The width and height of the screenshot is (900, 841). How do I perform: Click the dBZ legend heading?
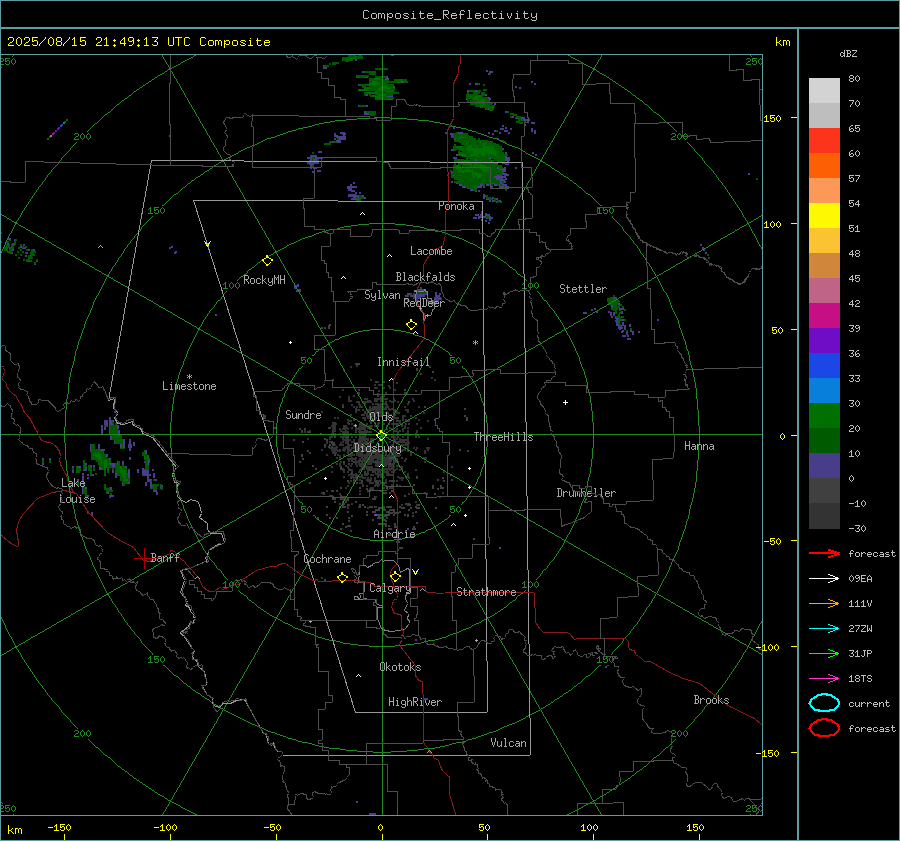[x=848, y=54]
